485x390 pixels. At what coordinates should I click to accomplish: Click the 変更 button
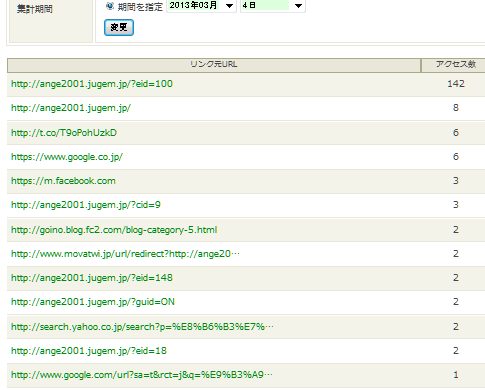pos(119,27)
